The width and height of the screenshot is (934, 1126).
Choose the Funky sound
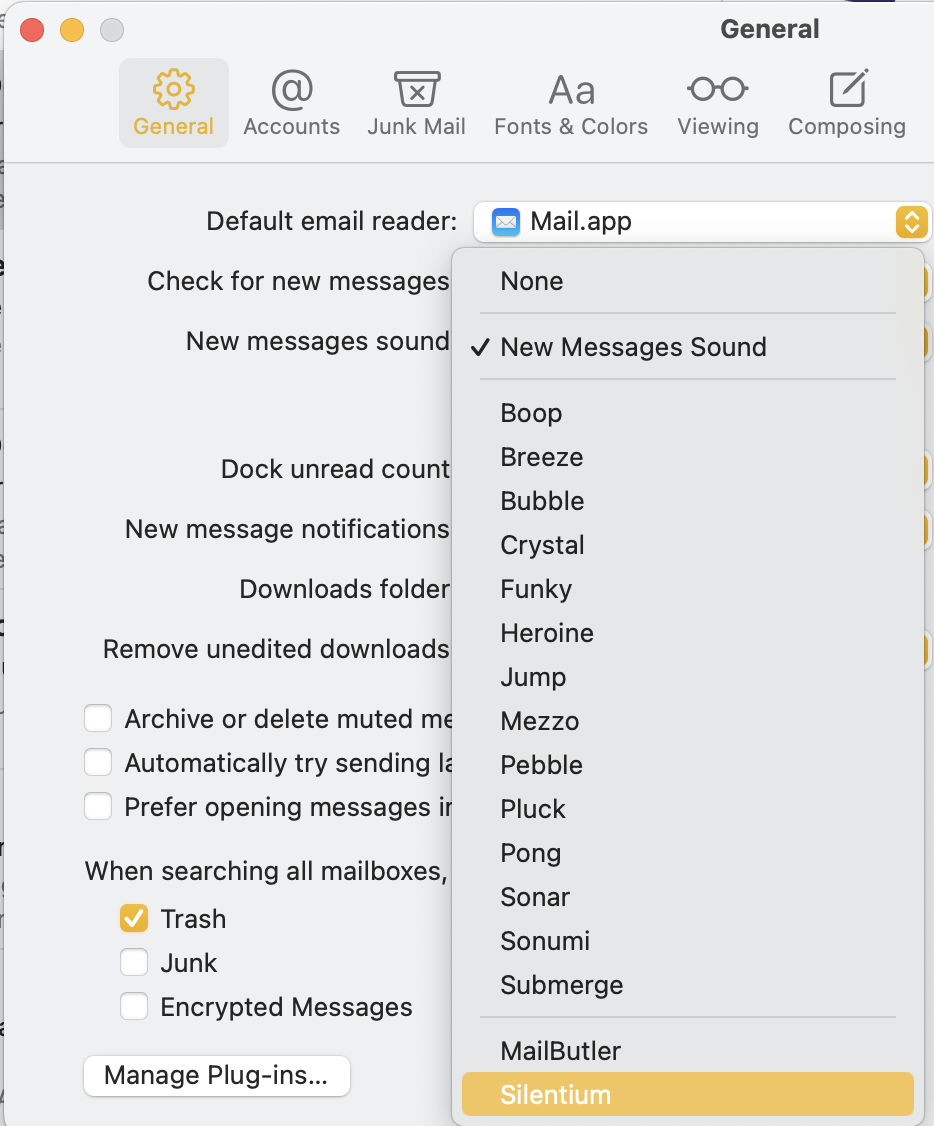point(688,589)
